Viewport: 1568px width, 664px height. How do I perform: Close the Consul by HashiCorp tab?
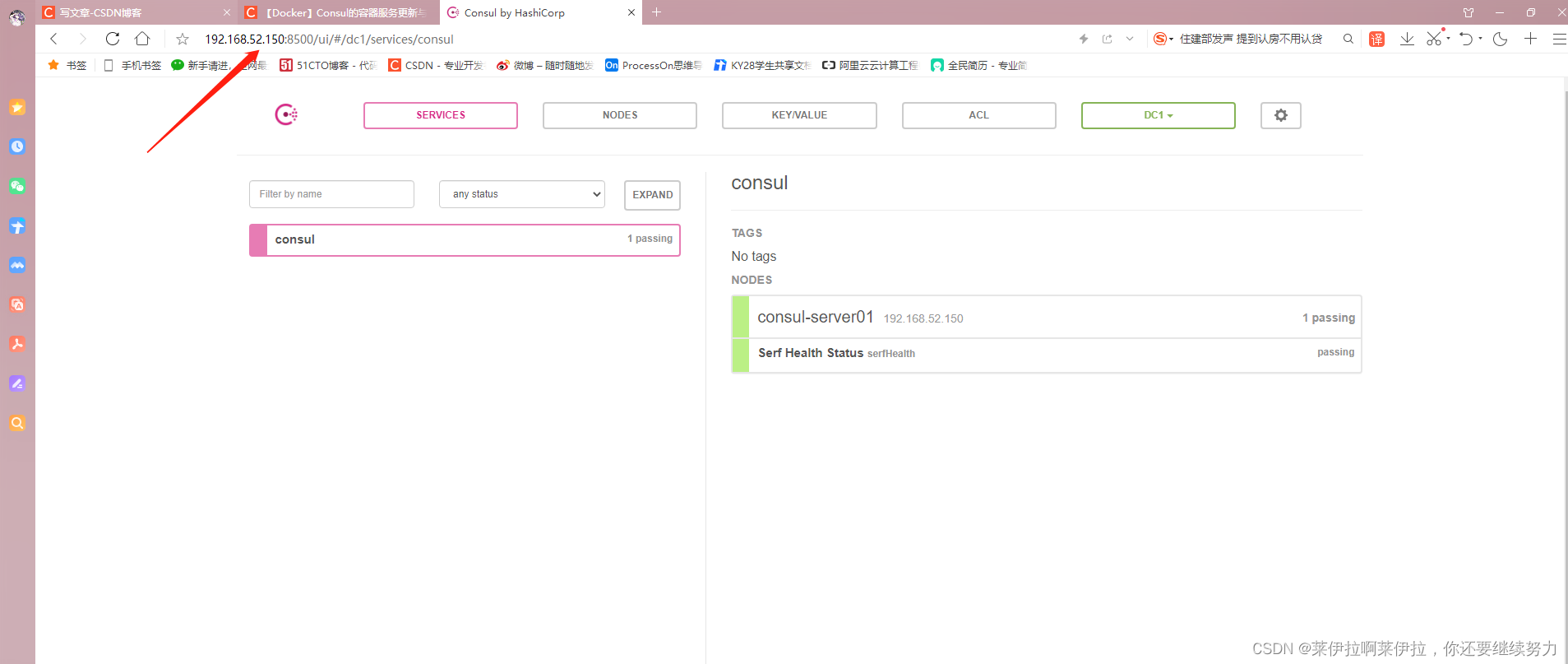(x=631, y=12)
